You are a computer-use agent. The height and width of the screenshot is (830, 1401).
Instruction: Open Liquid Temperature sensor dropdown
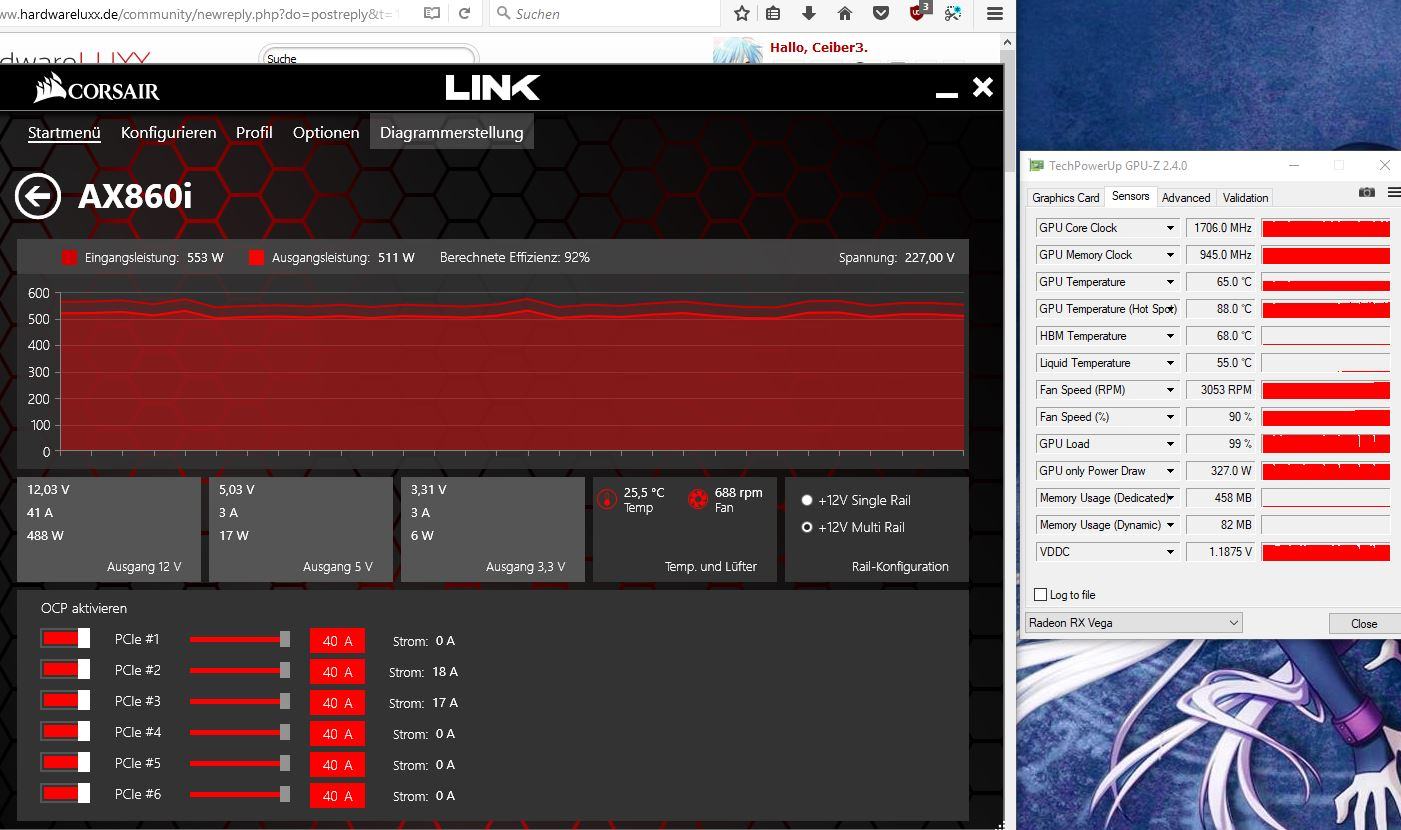click(1170, 363)
